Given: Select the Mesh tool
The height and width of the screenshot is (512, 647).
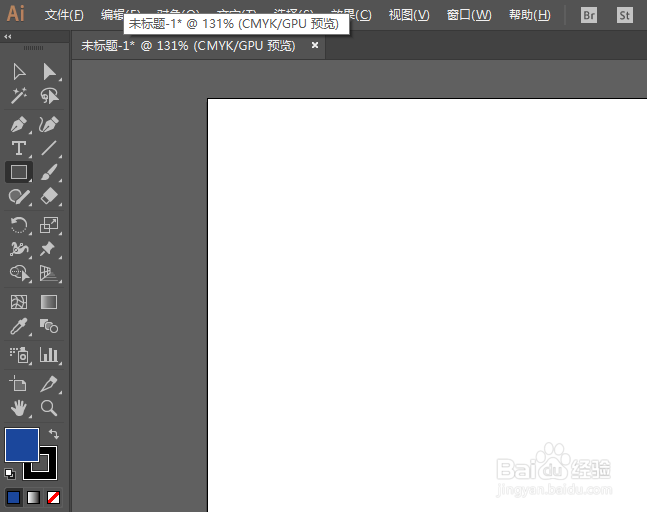Looking at the screenshot, I should [x=19, y=302].
